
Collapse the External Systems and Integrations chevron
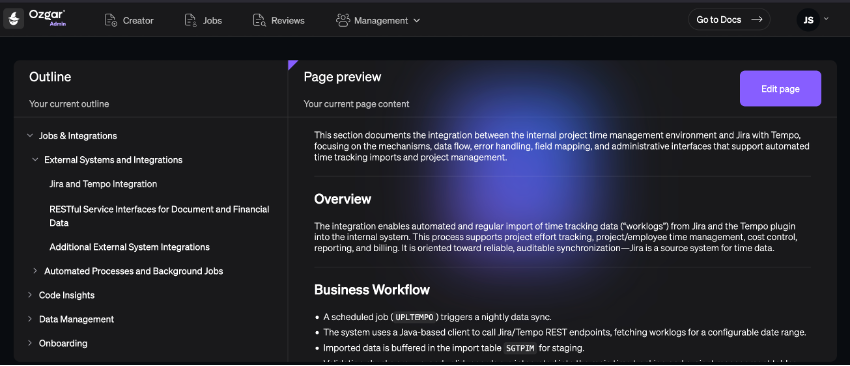35,159
